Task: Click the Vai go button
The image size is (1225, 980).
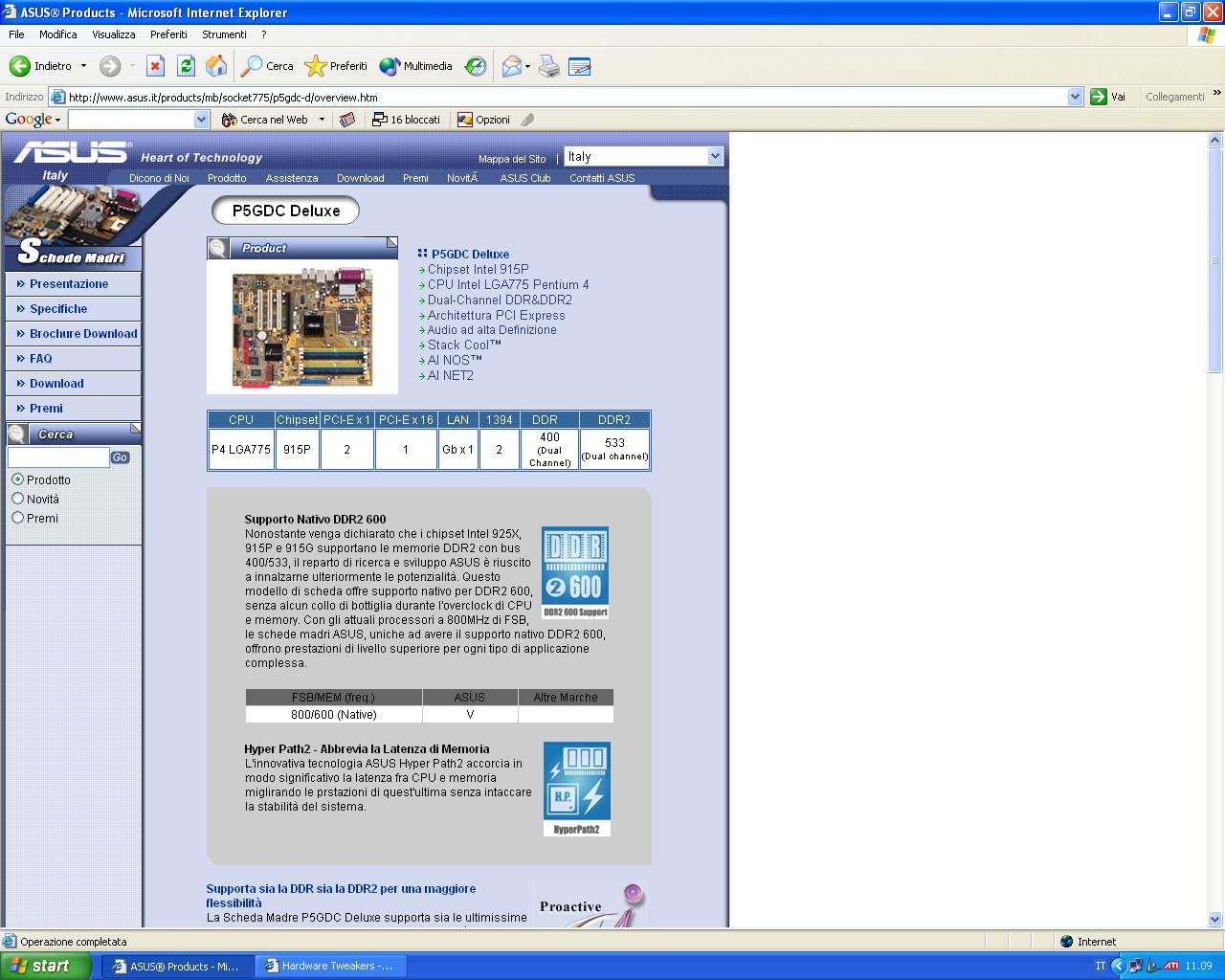Action: [x=1108, y=97]
